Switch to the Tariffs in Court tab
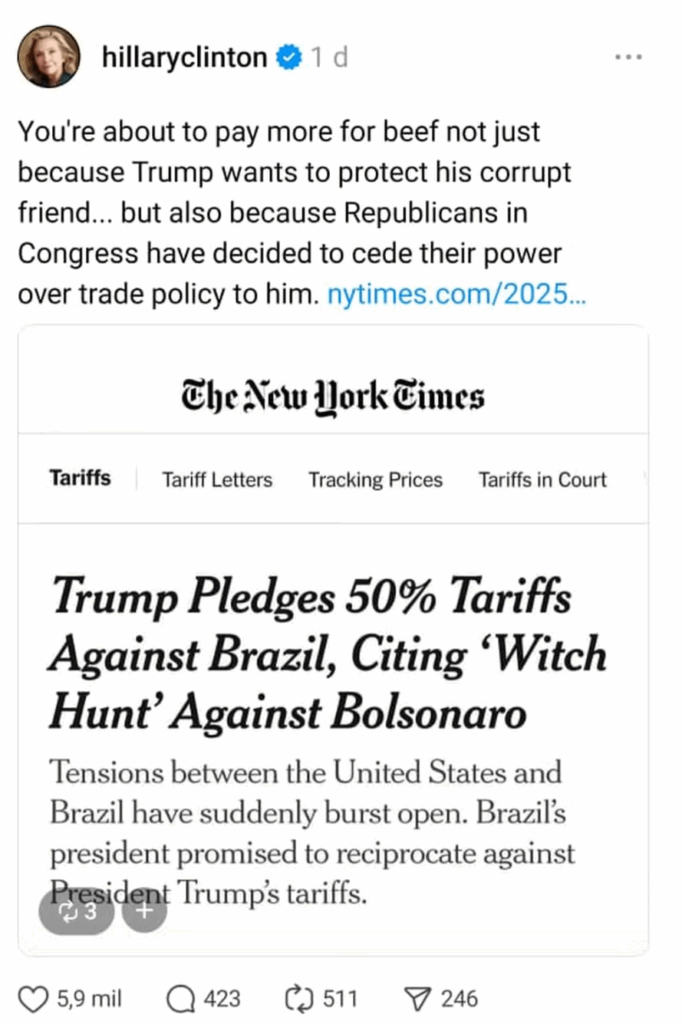This screenshot has width=682, height=1024. pyautogui.click(x=542, y=480)
